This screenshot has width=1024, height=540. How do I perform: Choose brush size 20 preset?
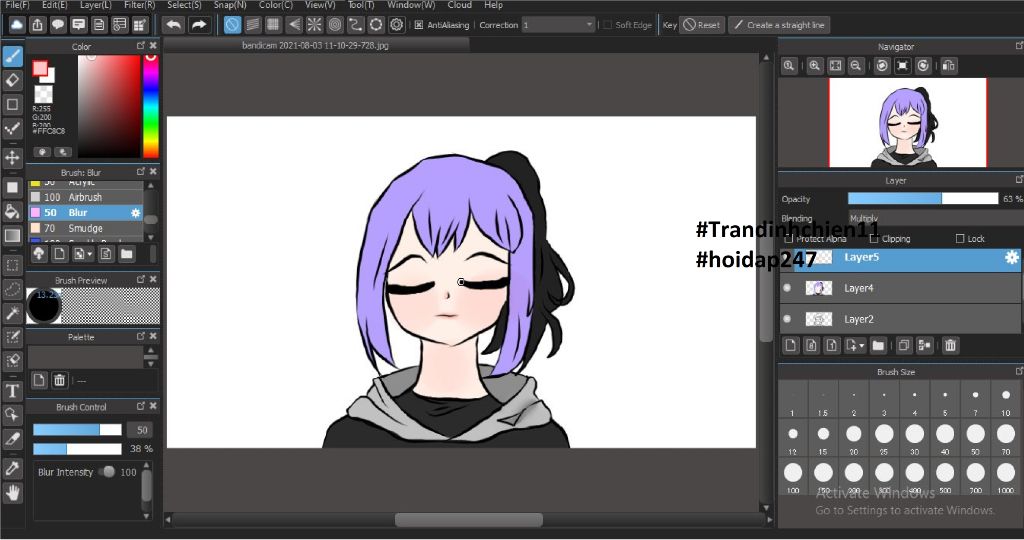854,437
